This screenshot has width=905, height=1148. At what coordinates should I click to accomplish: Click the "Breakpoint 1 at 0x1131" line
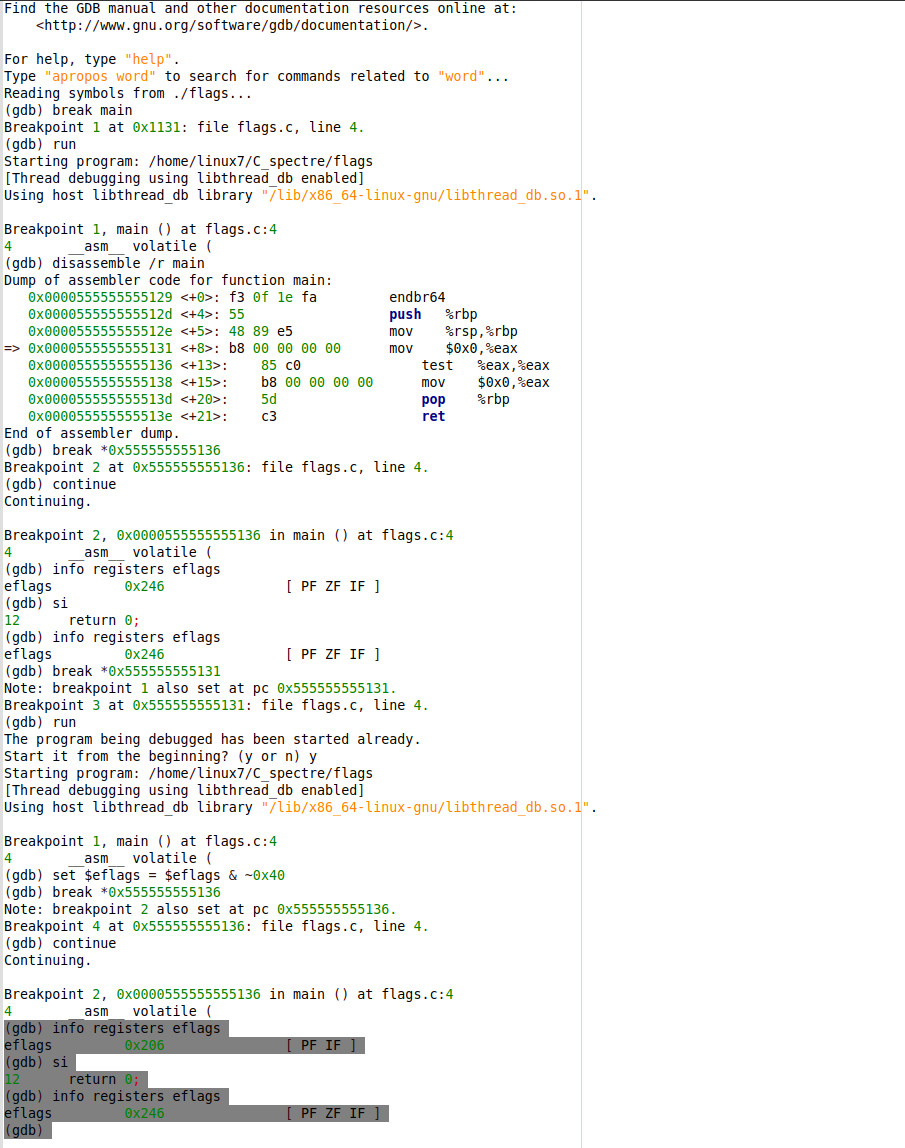pyautogui.click(x=184, y=127)
